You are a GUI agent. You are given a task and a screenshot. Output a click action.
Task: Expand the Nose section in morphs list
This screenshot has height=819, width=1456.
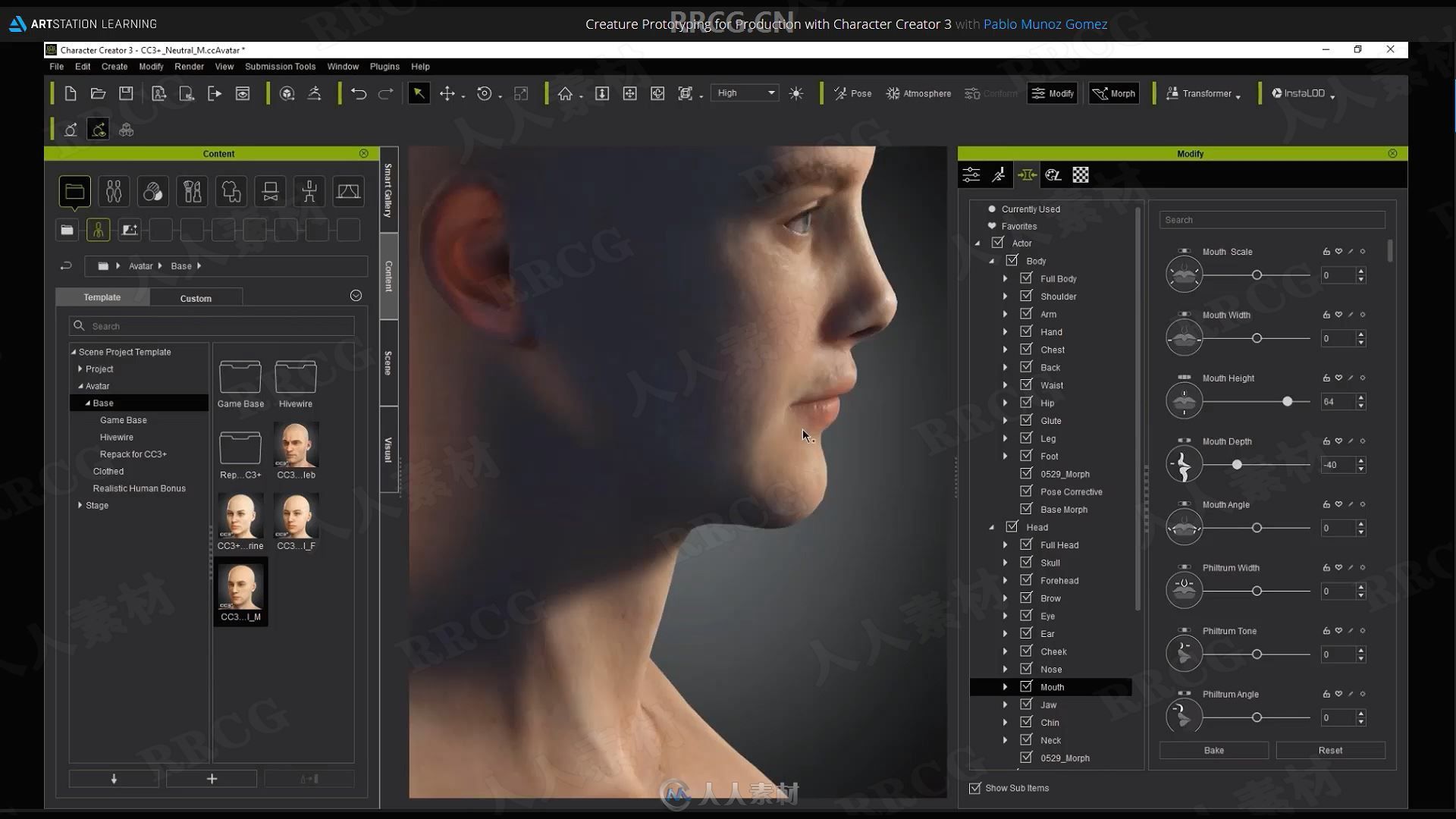pos(1005,668)
